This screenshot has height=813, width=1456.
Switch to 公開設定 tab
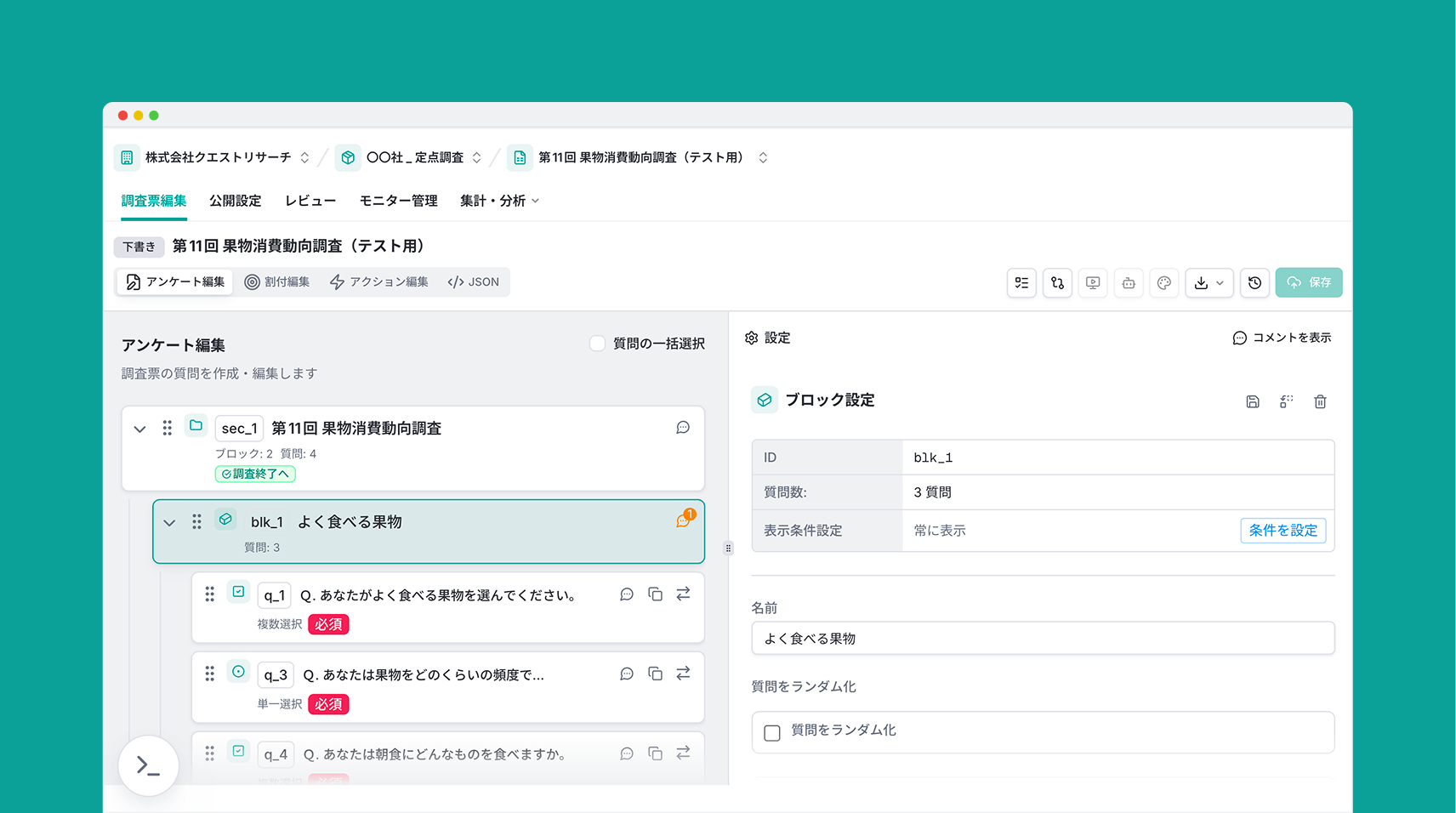[x=236, y=201]
